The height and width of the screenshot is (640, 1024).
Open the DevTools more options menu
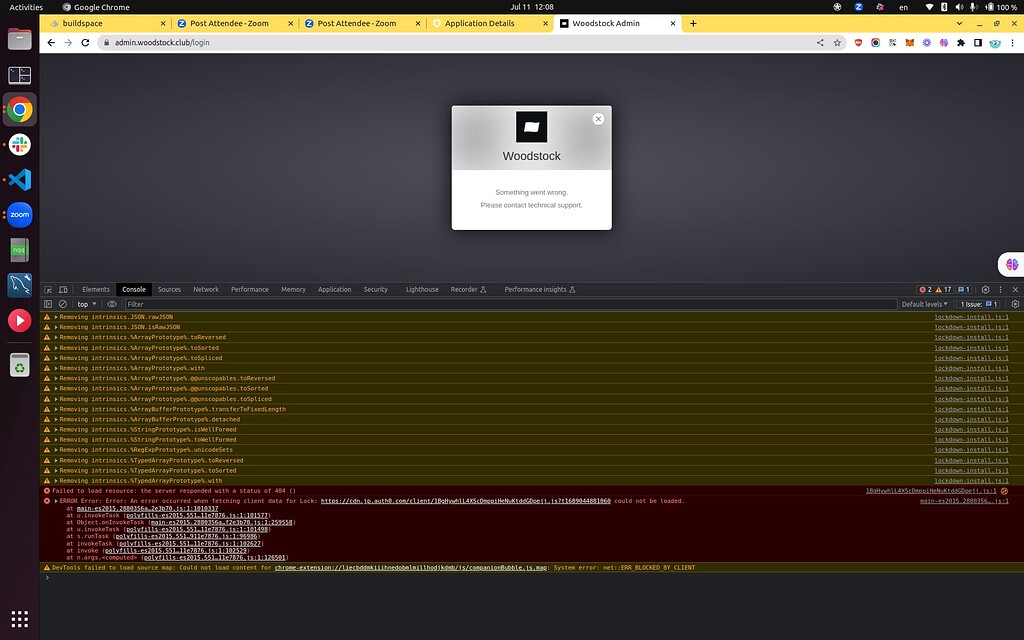(1000, 289)
